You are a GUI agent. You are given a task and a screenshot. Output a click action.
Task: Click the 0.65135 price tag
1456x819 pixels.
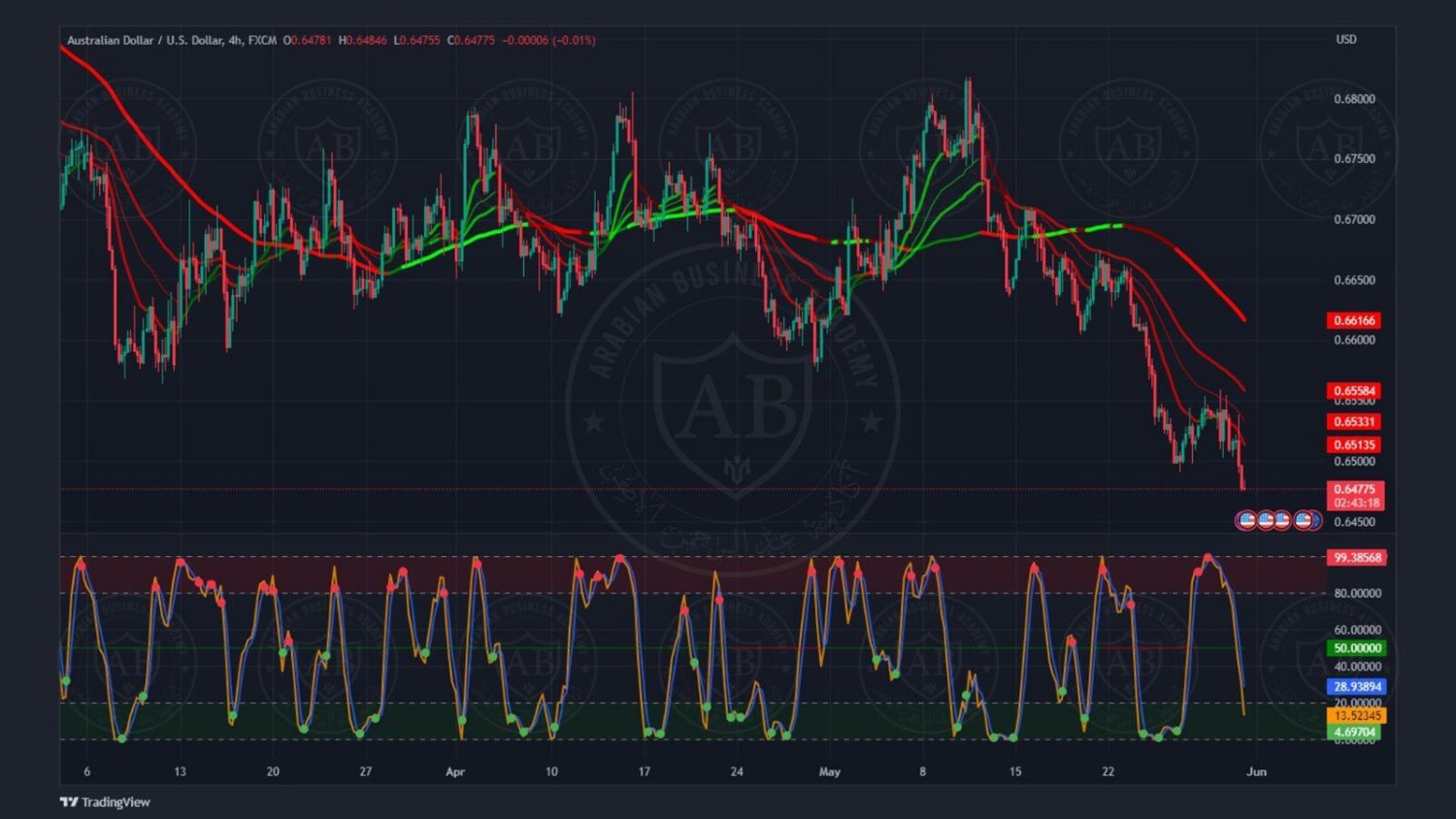(x=1354, y=445)
